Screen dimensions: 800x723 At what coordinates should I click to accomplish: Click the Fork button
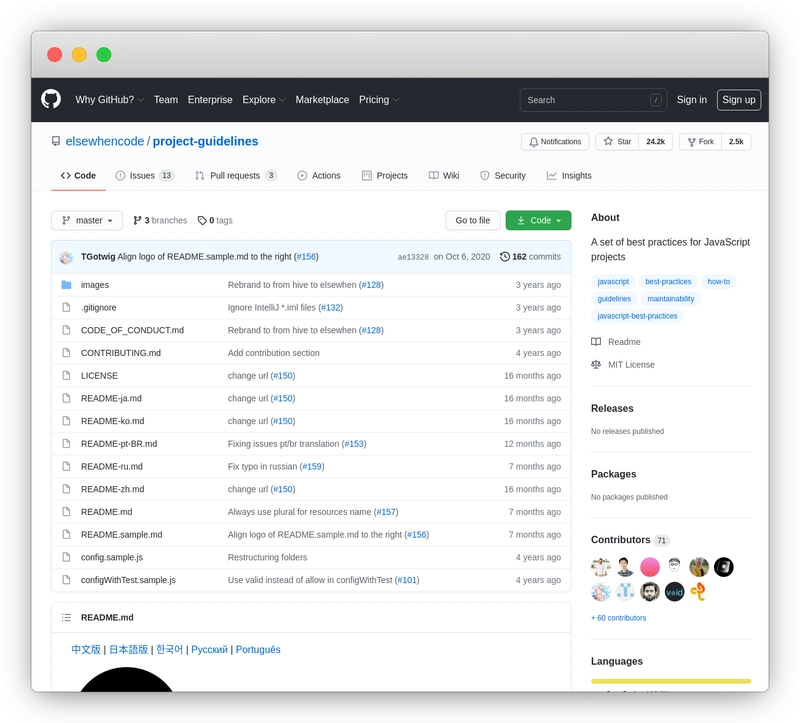tap(701, 141)
